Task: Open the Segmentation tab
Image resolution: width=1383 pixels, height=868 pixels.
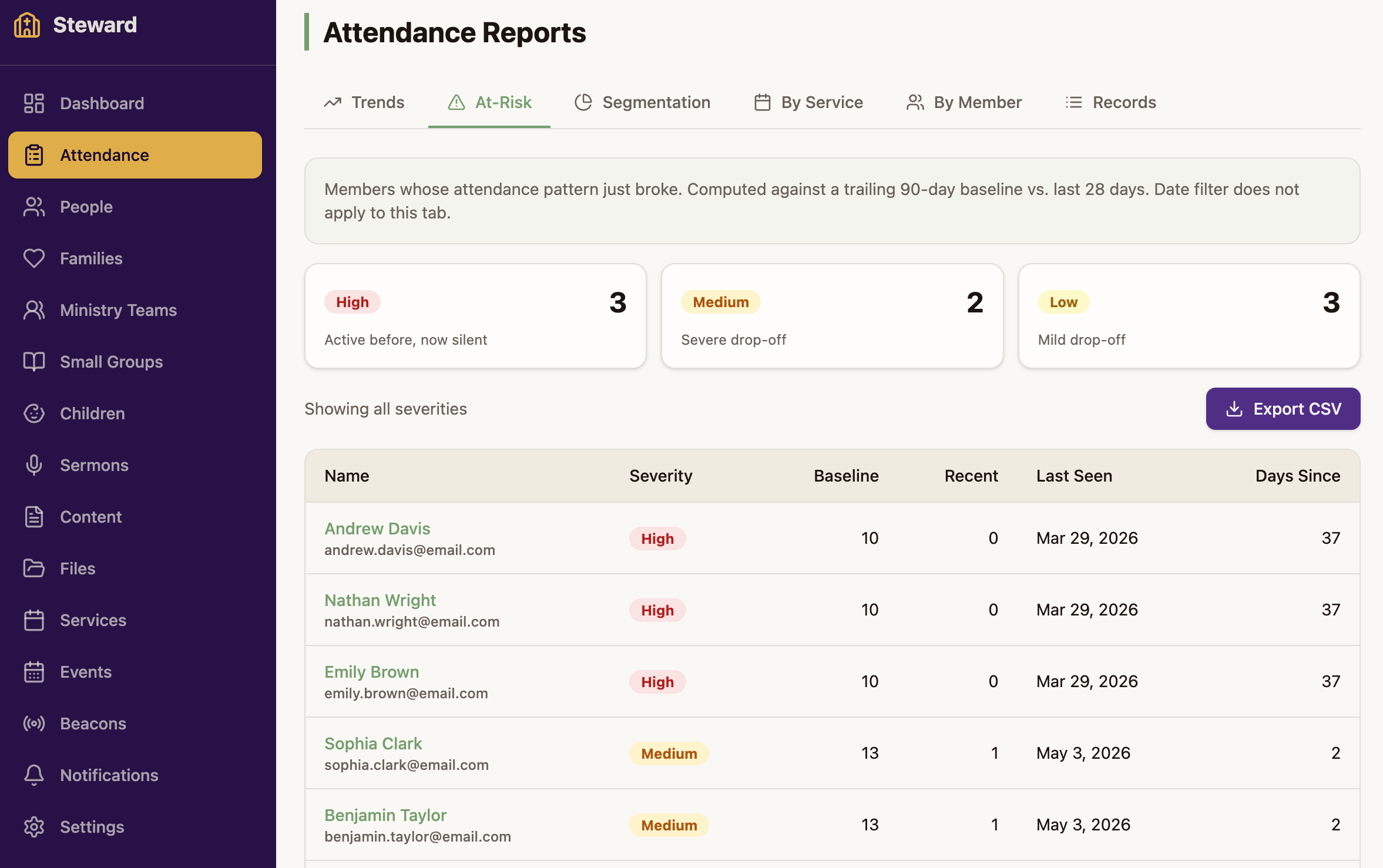Action: click(x=642, y=102)
